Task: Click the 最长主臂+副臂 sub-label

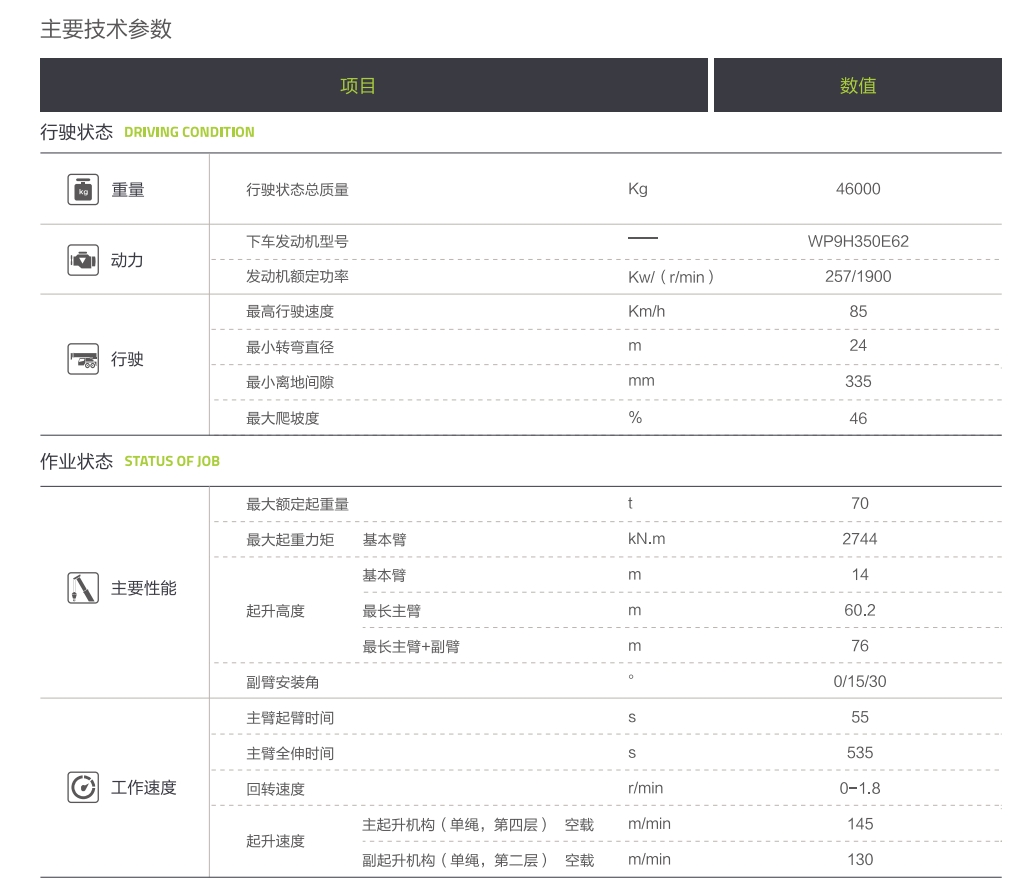Action: pyautogui.click(x=411, y=647)
